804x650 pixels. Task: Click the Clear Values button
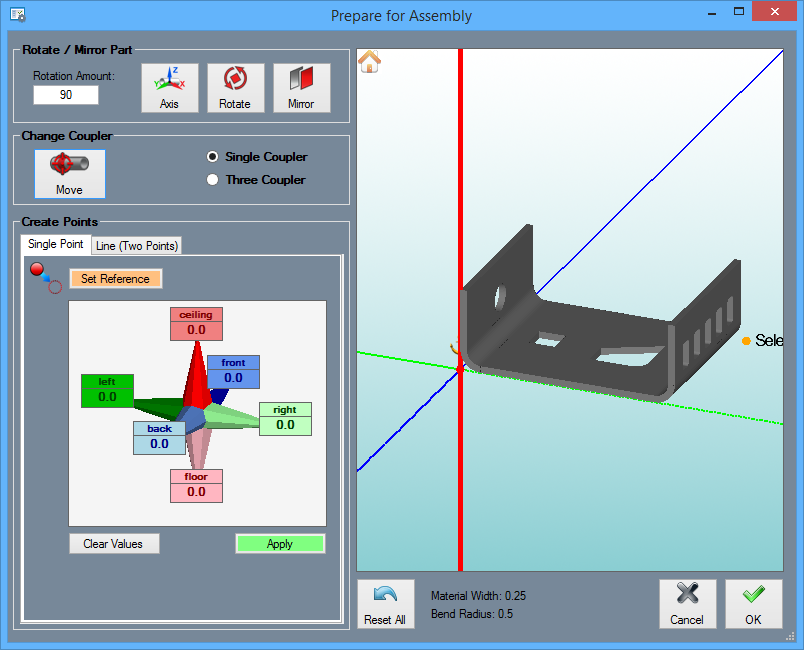click(114, 544)
